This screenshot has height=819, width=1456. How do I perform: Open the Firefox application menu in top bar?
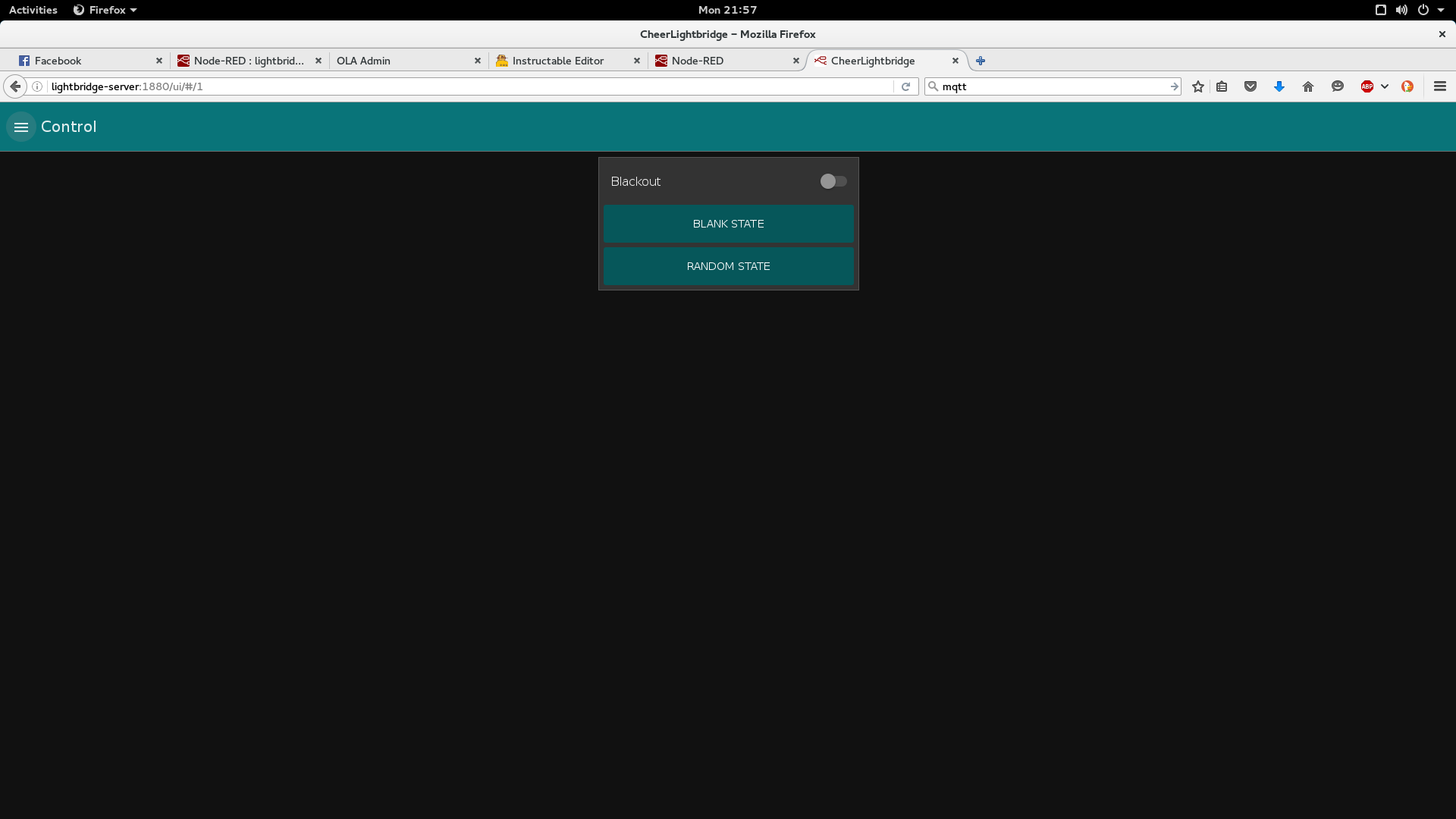pyautogui.click(x=105, y=10)
